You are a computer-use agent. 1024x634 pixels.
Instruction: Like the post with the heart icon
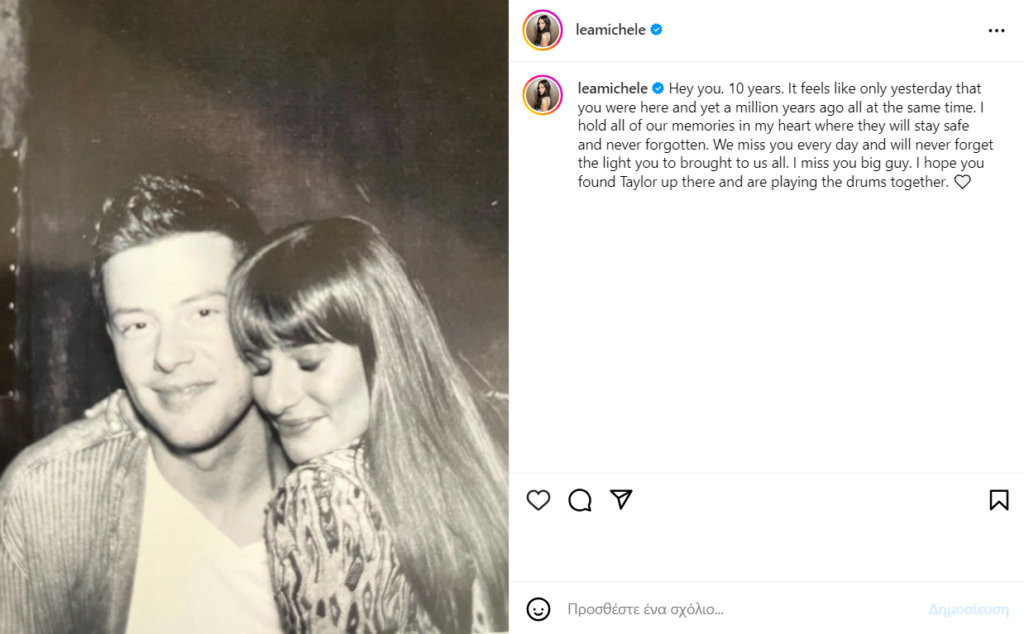pos(538,500)
